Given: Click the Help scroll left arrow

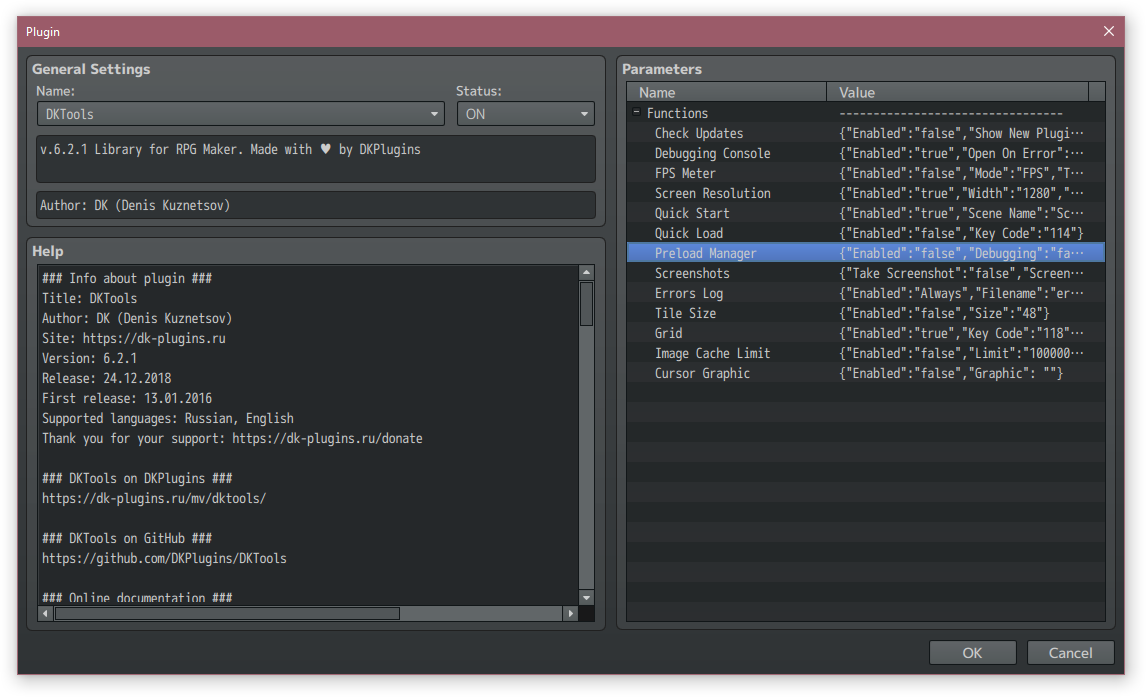Looking at the screenshot, I should click(x=45, y=614).
